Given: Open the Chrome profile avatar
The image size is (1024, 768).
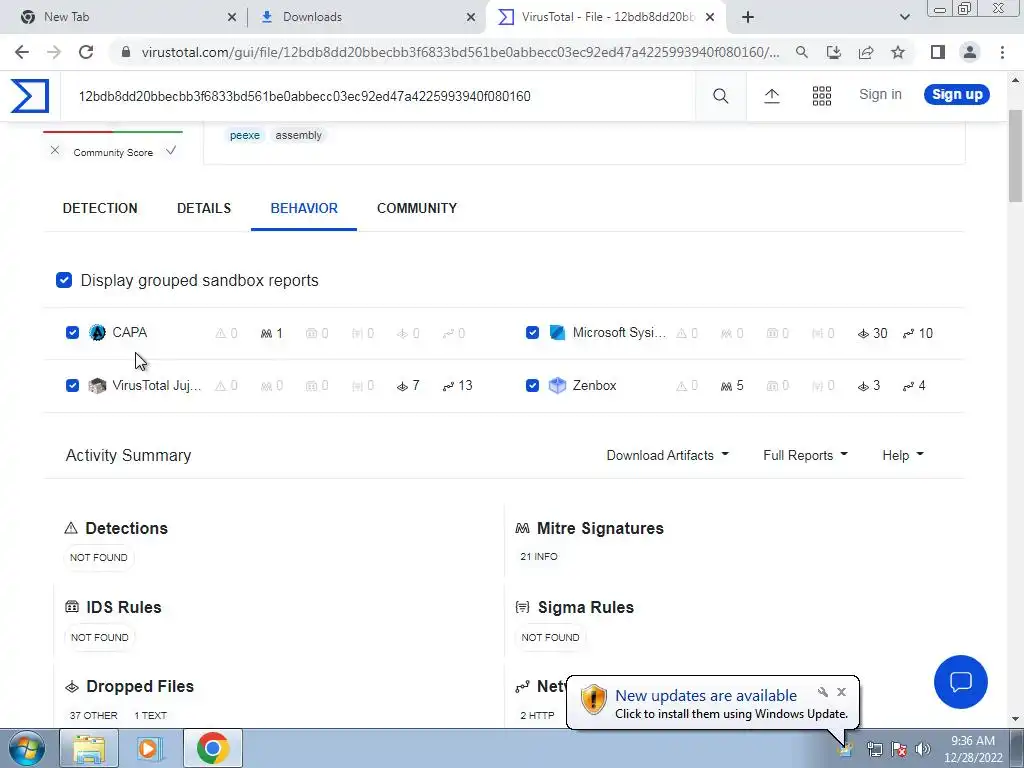Looking at the screenshot, I should click(x=970, y=52).
